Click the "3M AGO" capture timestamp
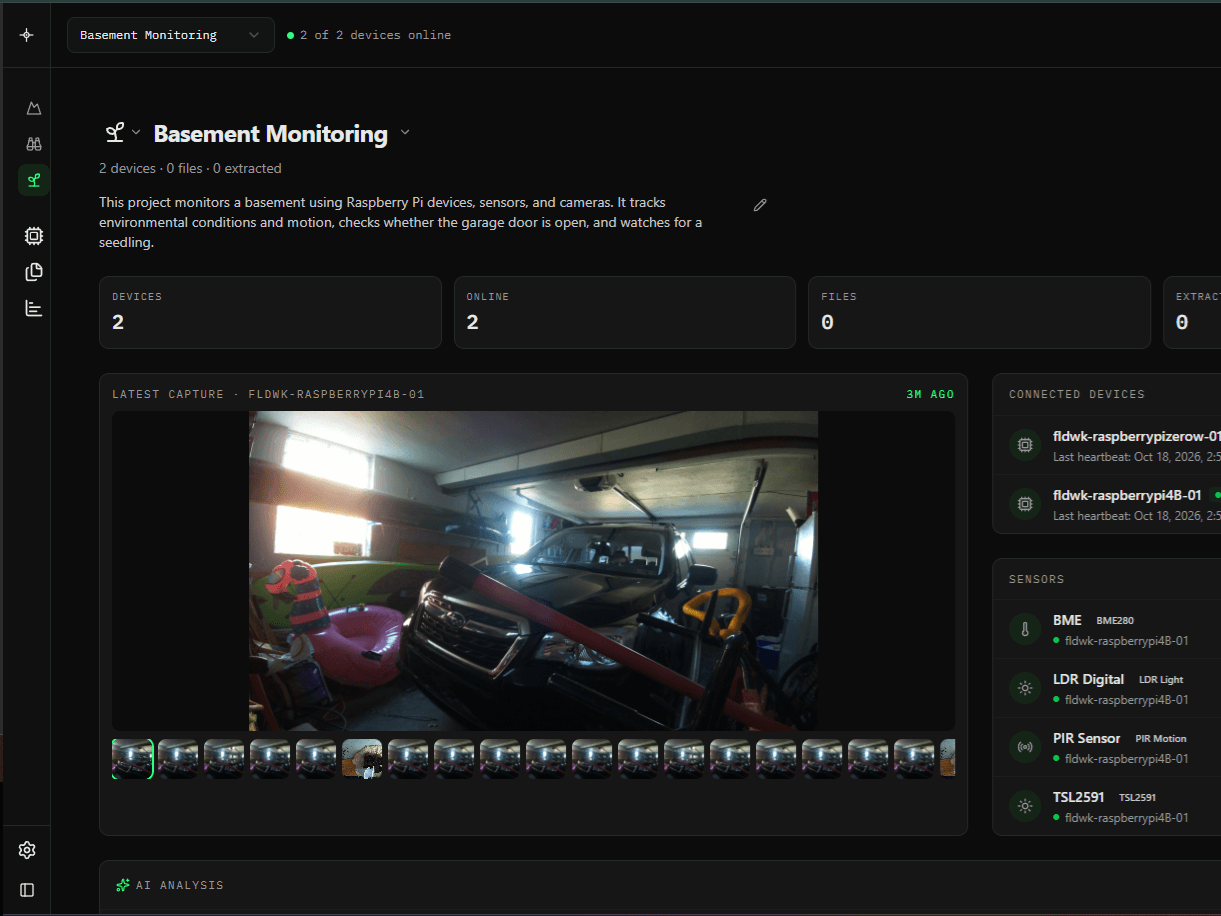The width and height of the screenshot is (1221, 916). pyautogui.click(x=930, y=394)
